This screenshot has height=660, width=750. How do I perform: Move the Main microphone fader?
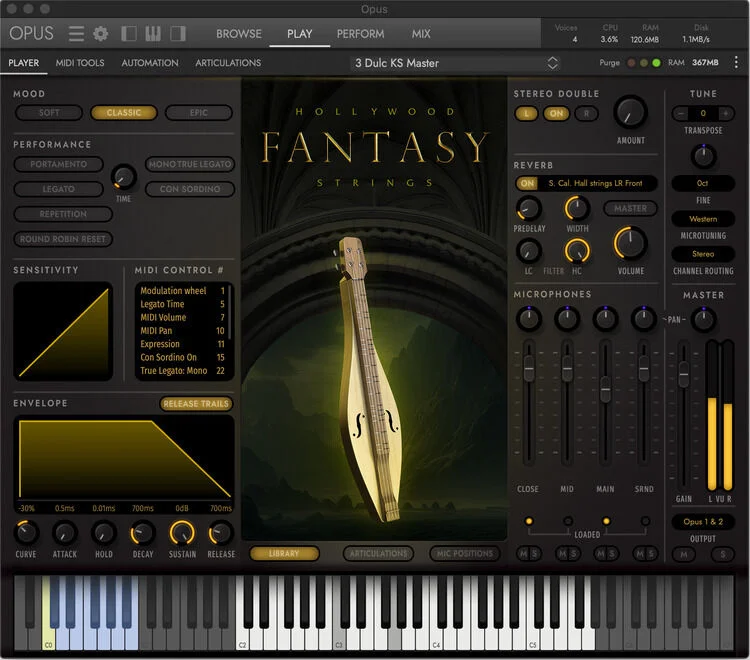pyautogui.click(x=605, y=389)
